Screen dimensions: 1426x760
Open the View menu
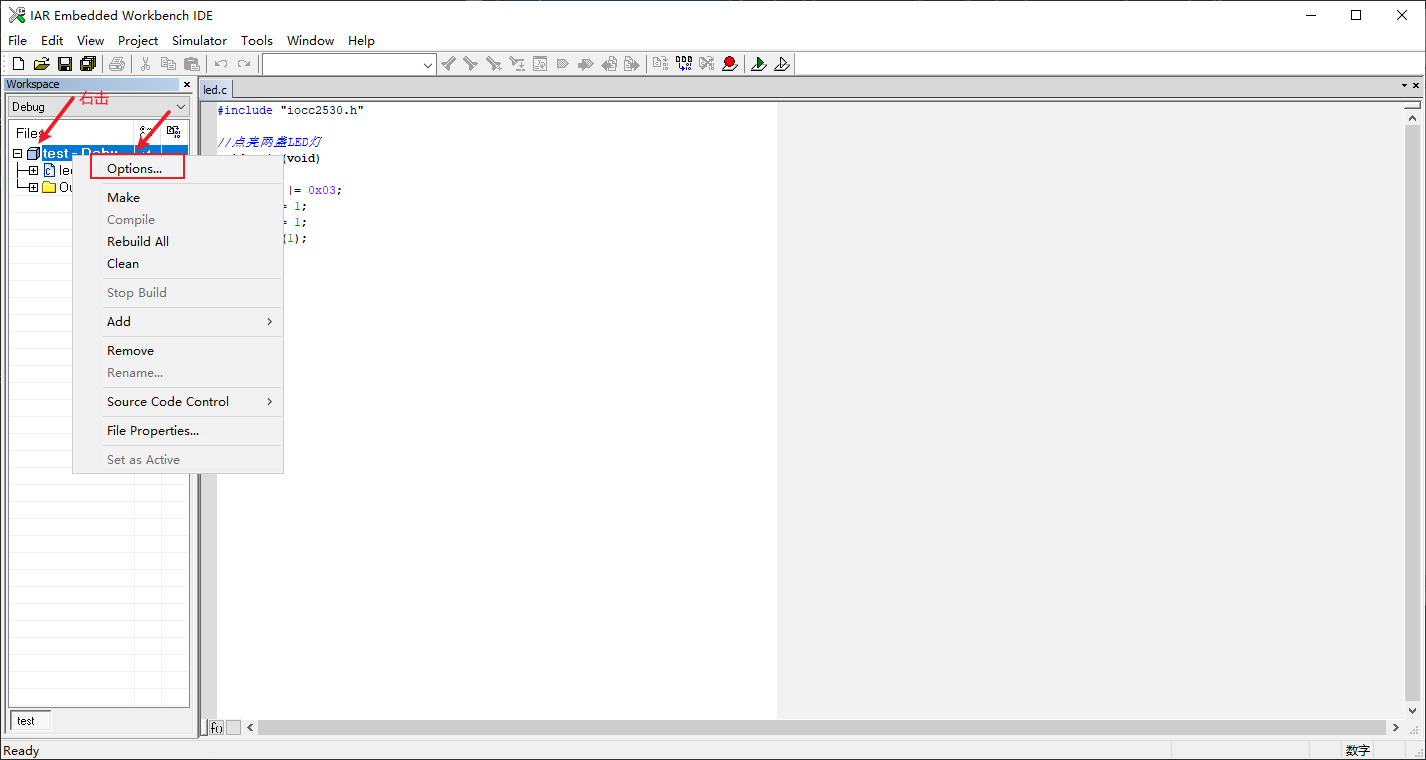tap(91, 41)
